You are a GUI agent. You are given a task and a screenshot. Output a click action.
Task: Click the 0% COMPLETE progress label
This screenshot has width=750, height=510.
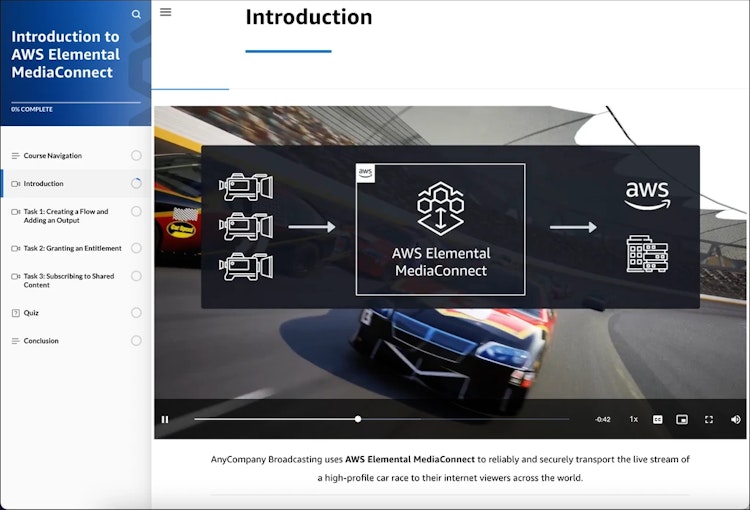(x=32, y=110)
